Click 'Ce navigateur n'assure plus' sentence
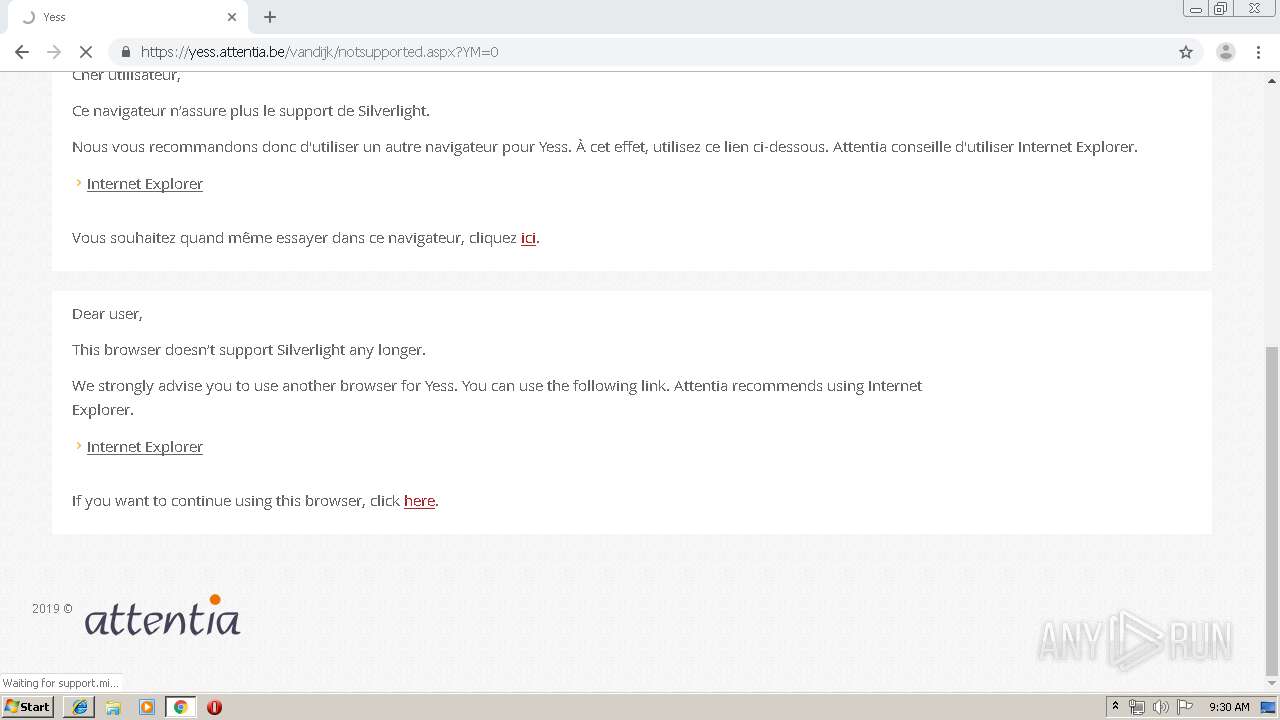Viewport: 1280px width, 720px height. (x=251, y=111)
